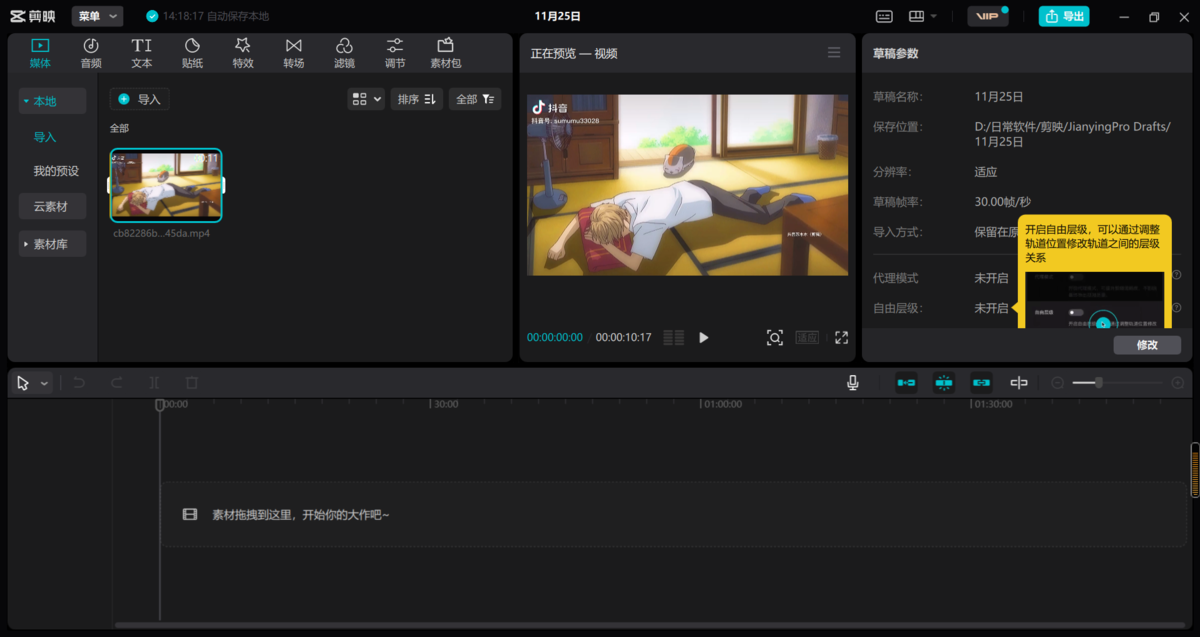Image resolution: width=1200 pixels, height=637 pixels.
Task: Toggle track linkage
Action: point(981,383)
